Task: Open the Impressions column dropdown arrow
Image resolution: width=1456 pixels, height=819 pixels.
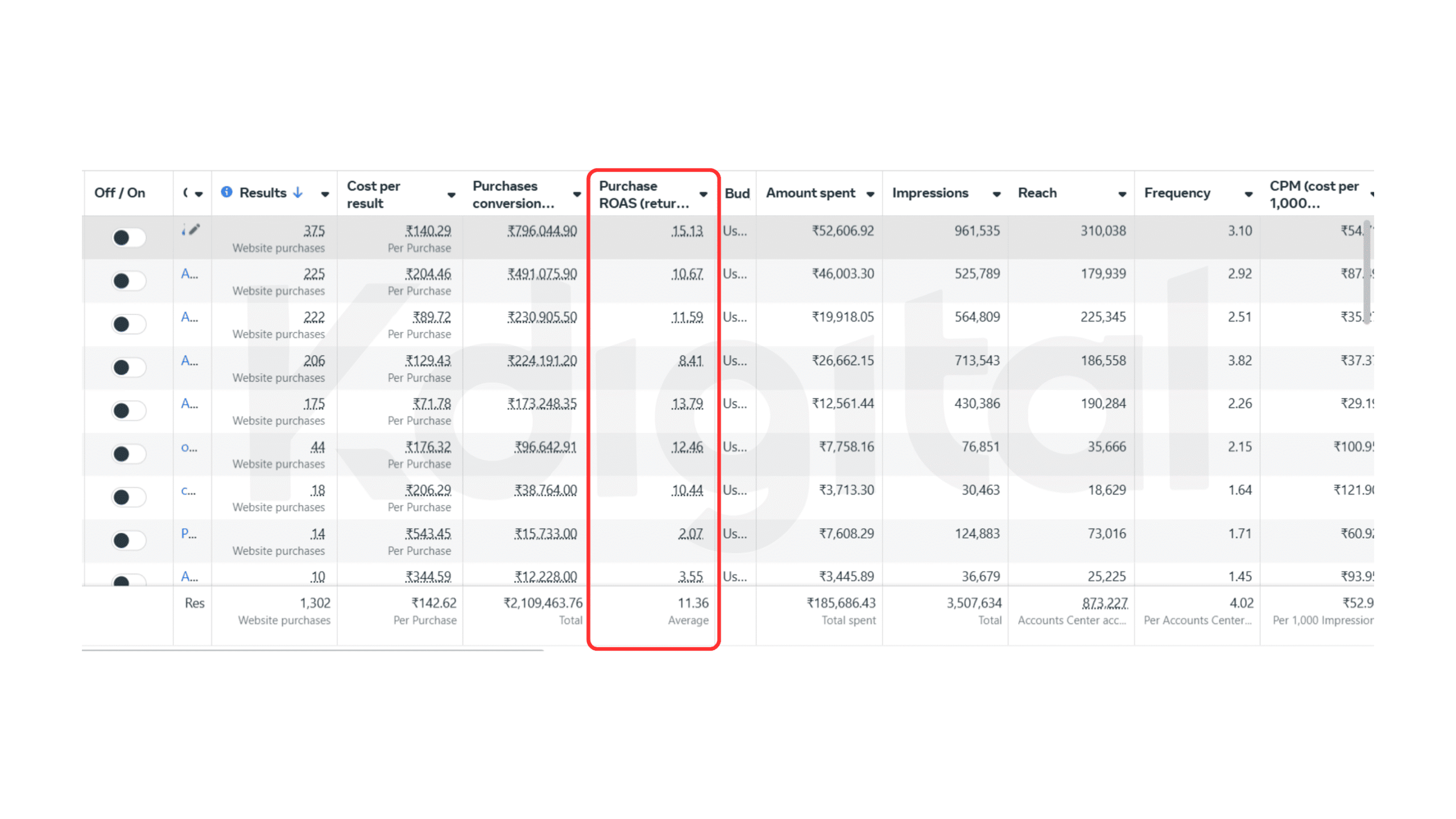Action: (x=996, y=195)
